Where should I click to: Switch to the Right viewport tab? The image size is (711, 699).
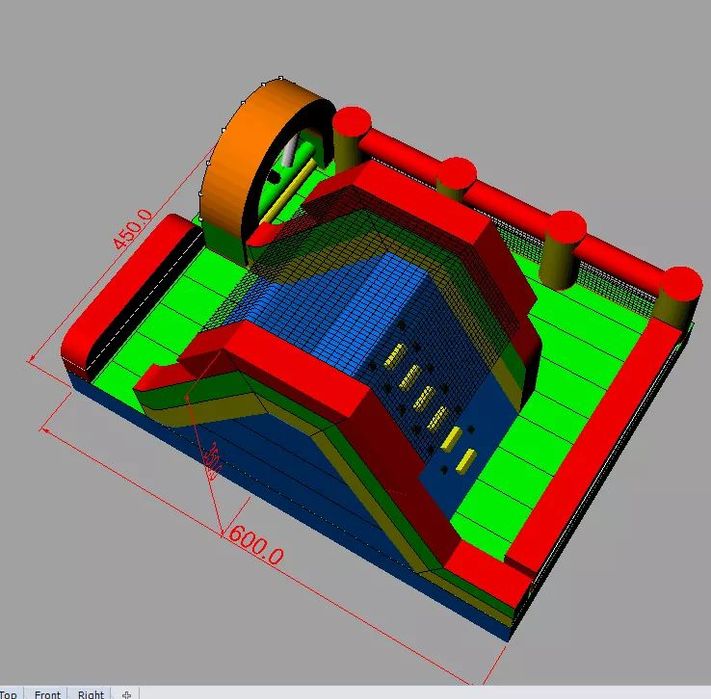tap(91, 694)
